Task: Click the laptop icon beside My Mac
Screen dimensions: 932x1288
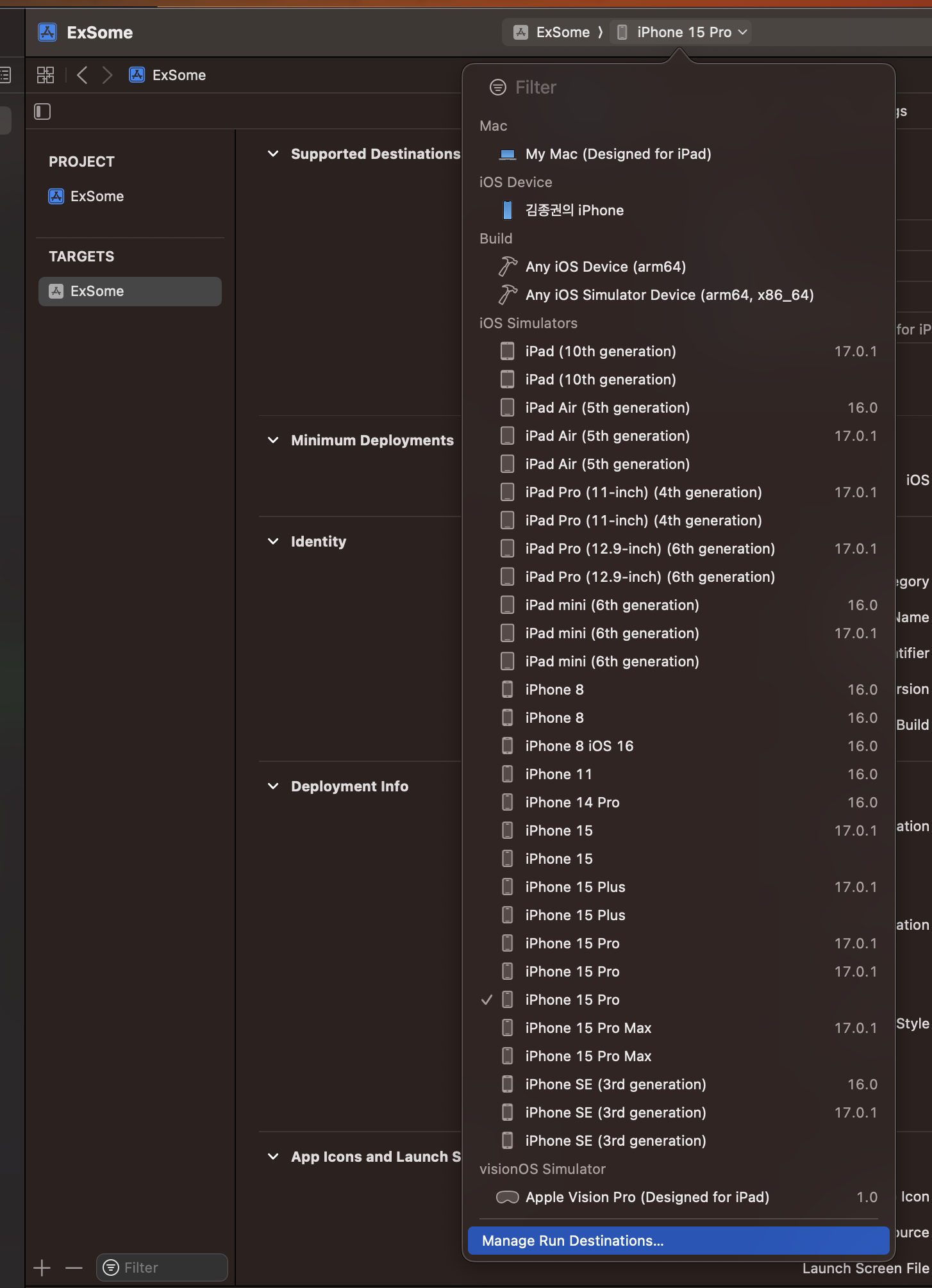Action: [x=508, y=154]
